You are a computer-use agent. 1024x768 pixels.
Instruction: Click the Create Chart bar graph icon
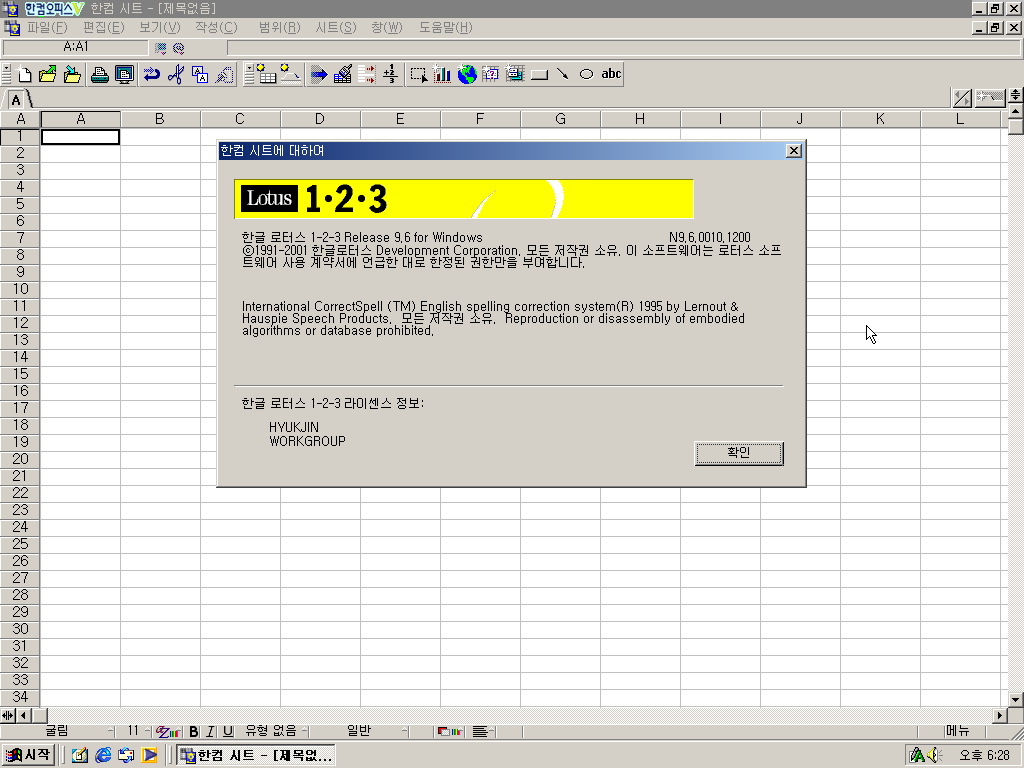point(443,74)
